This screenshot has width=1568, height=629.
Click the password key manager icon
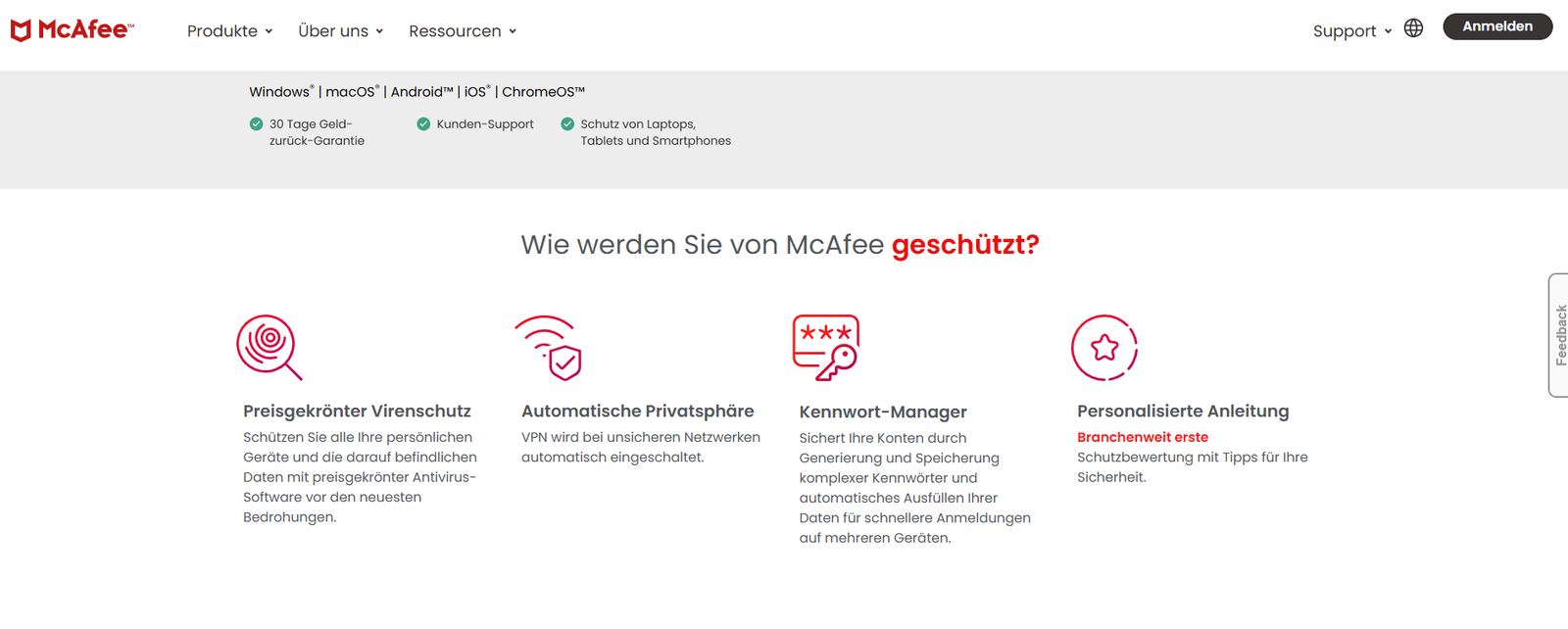[826, 347]
